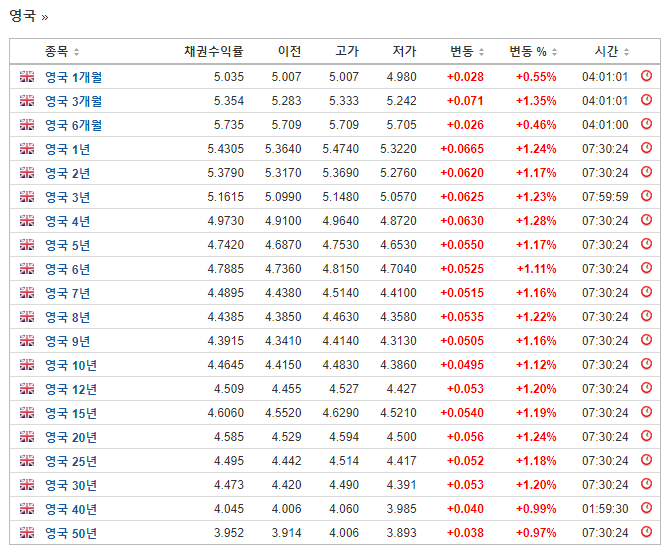The height and width of the screenshot is (552, 669).
Task: Click the yield value 5.035
Action: pos(229,77)
